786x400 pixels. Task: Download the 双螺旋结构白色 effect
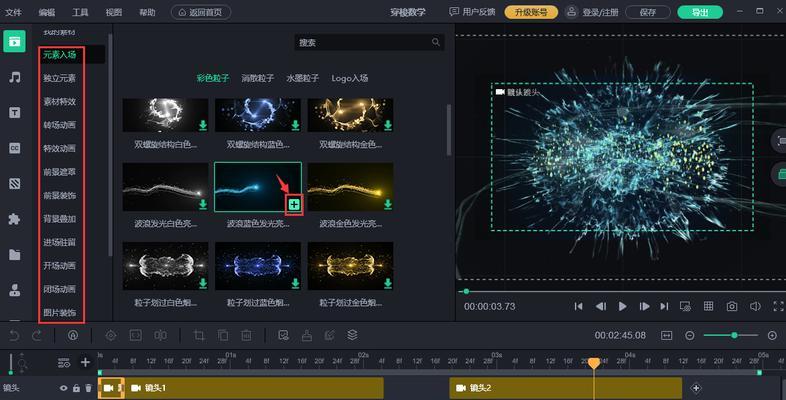[203, 125]
